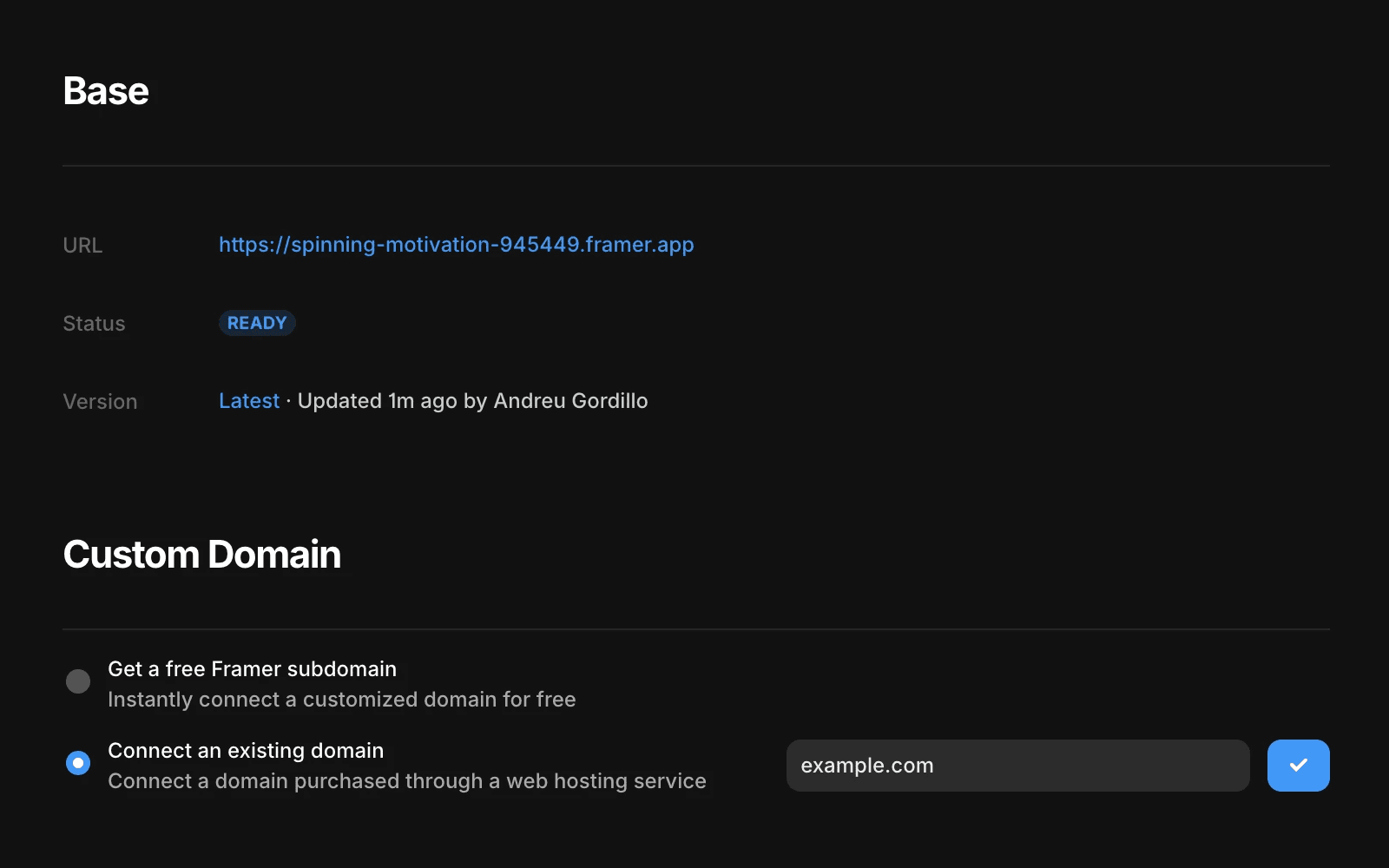The image size is (1389, 868).
Task: Click the "Get a free Framer subdomain" label
Action: pos(252,668)
